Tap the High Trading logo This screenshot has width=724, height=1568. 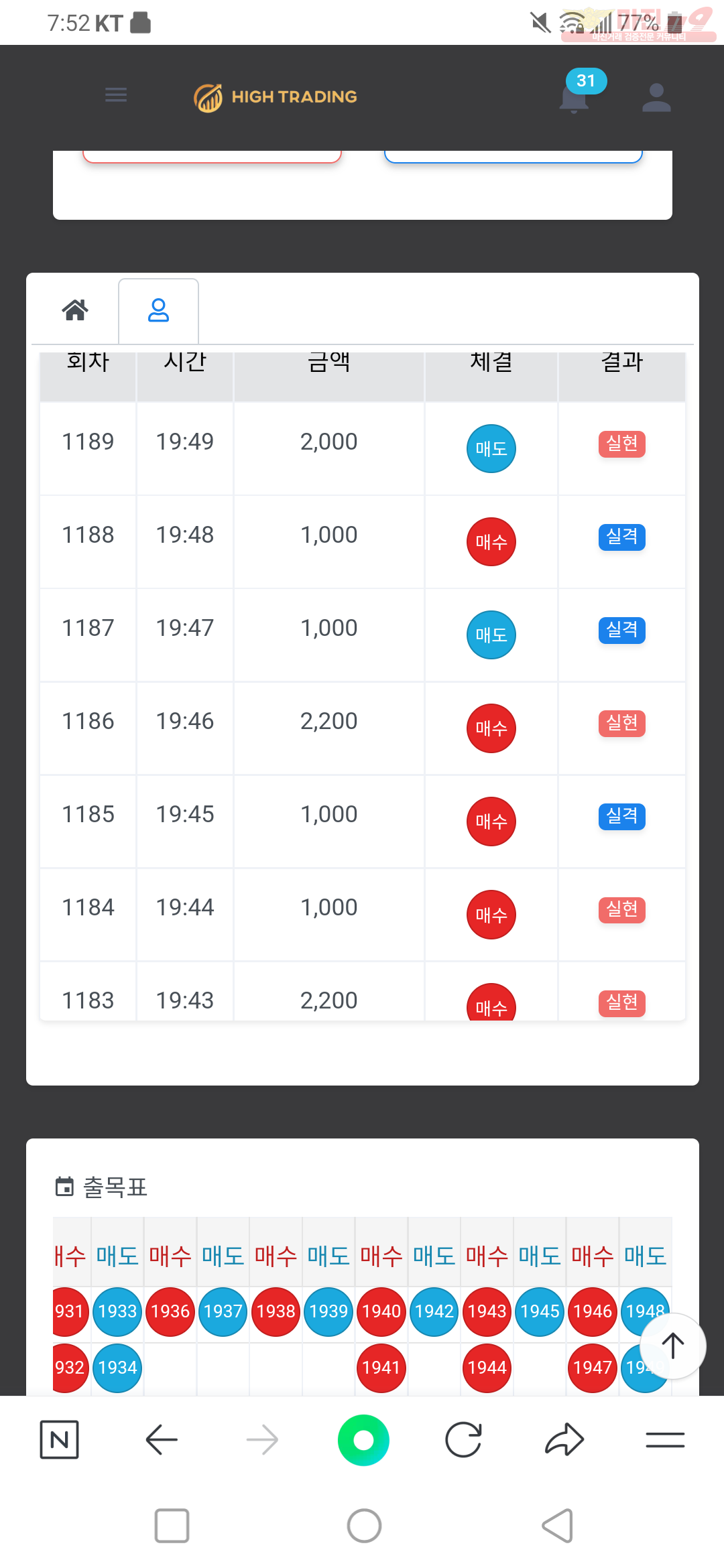point(276,98)
